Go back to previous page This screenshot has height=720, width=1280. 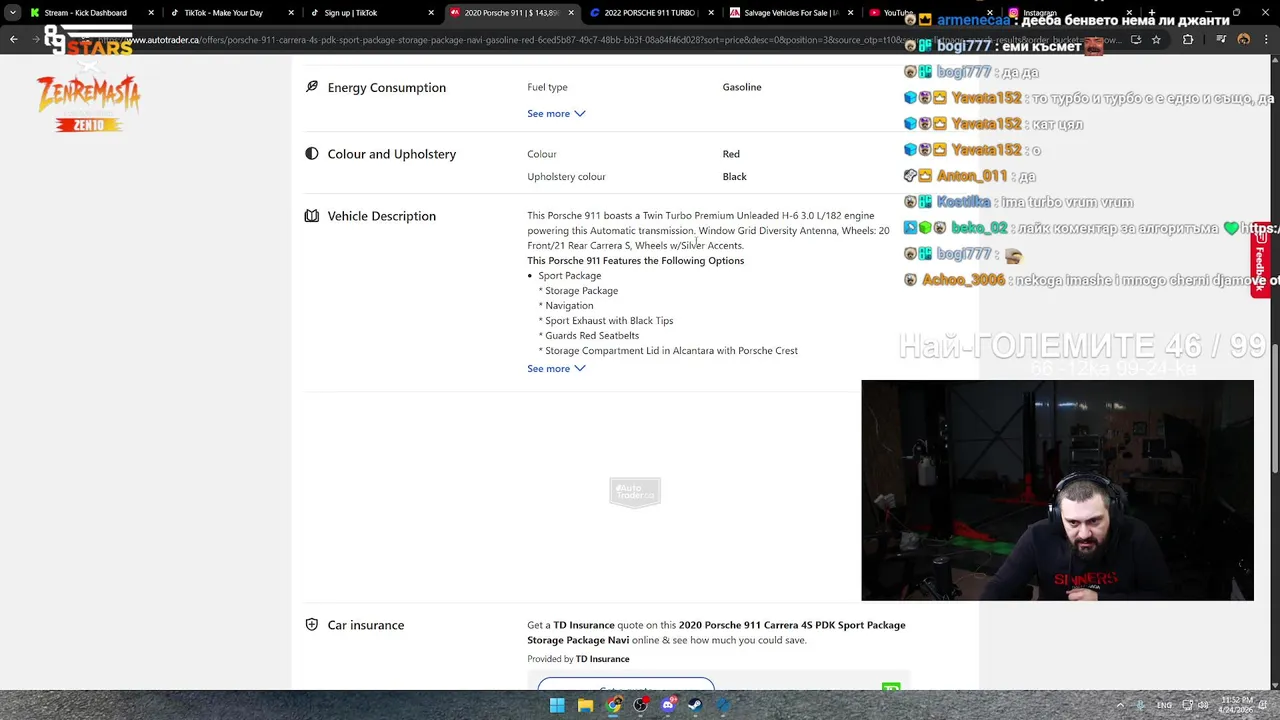14,40
